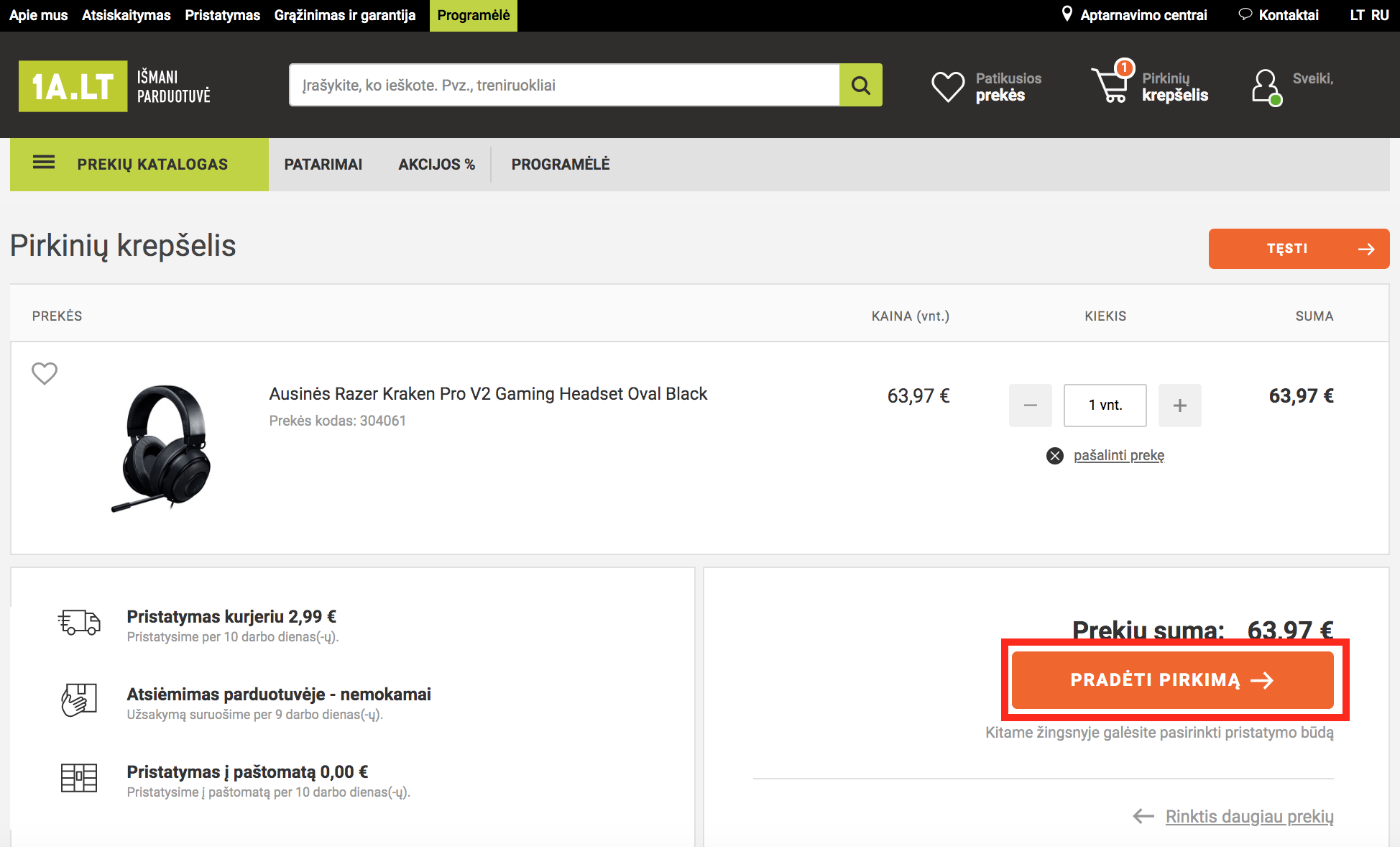
Task: Click the Aptarnavimo centrai location pin
Action: (1067, 14)
